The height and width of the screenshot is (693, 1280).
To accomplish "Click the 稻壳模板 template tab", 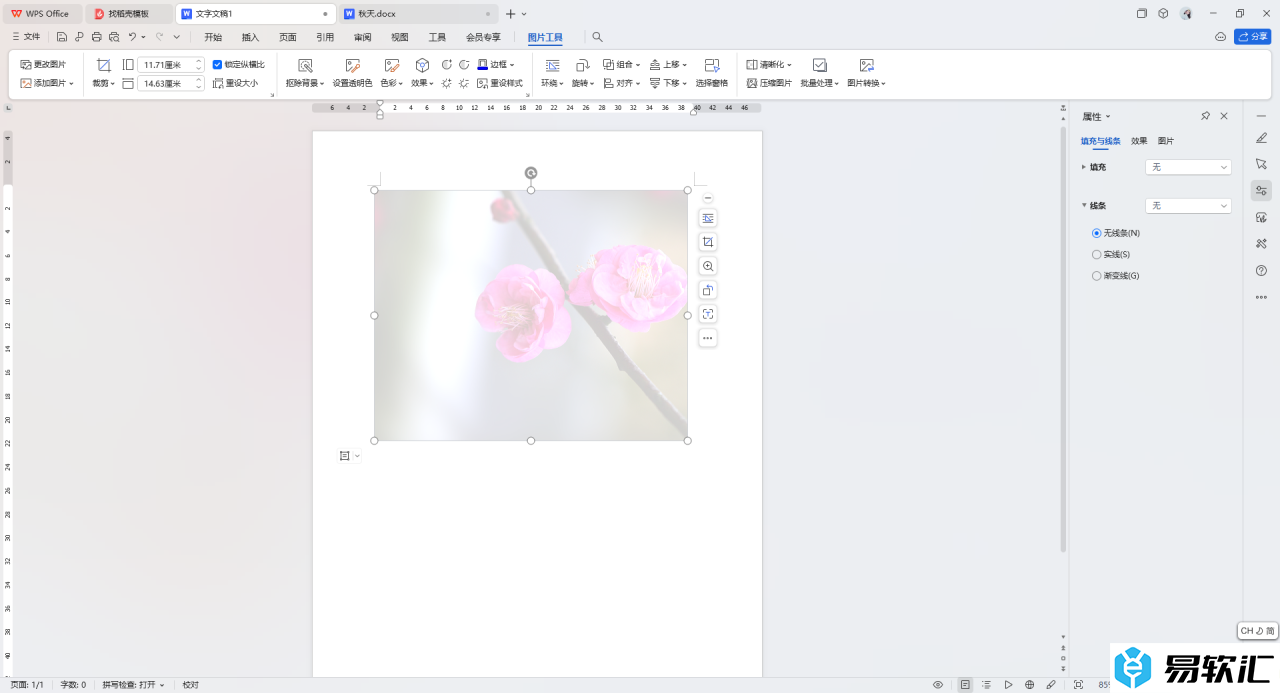I will pos(128,14).
